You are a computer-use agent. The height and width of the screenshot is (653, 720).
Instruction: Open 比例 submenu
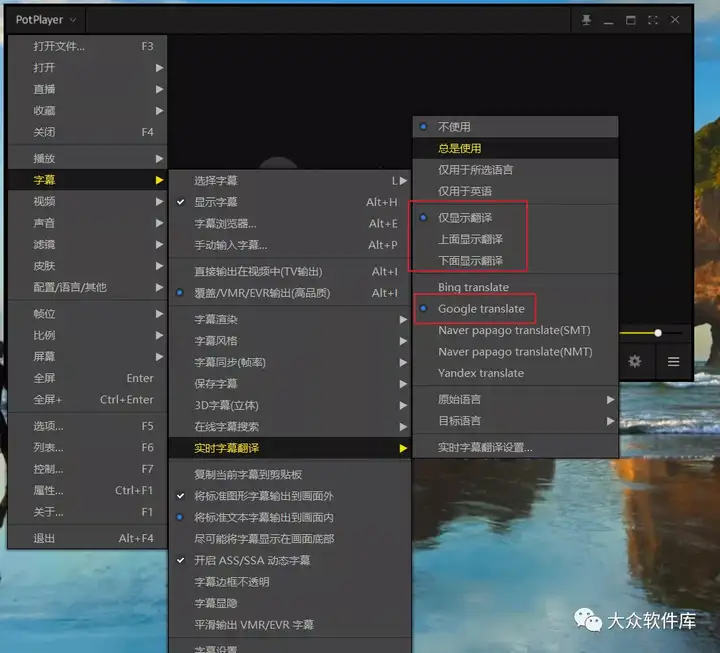[x=87, y=335]
